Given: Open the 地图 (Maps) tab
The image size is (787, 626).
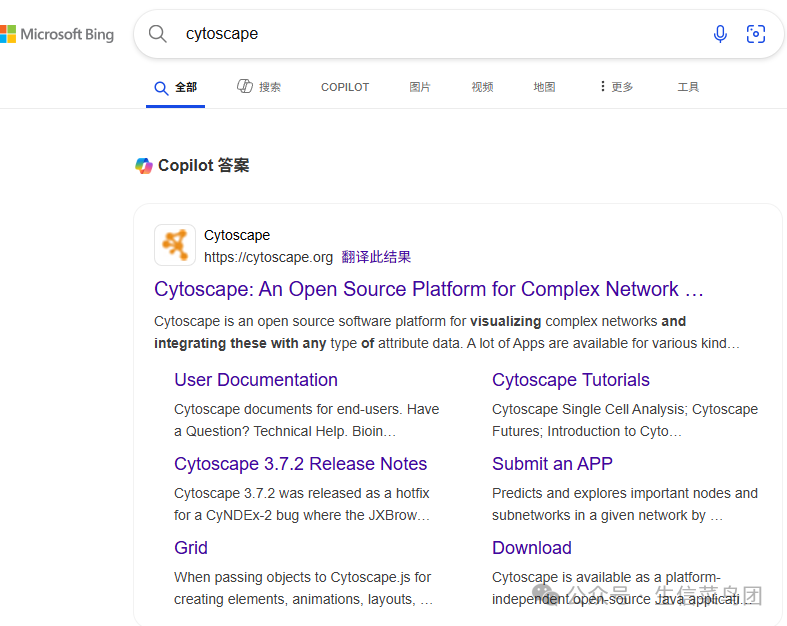Looking at the screenshot, I should (x=545, y=87).
